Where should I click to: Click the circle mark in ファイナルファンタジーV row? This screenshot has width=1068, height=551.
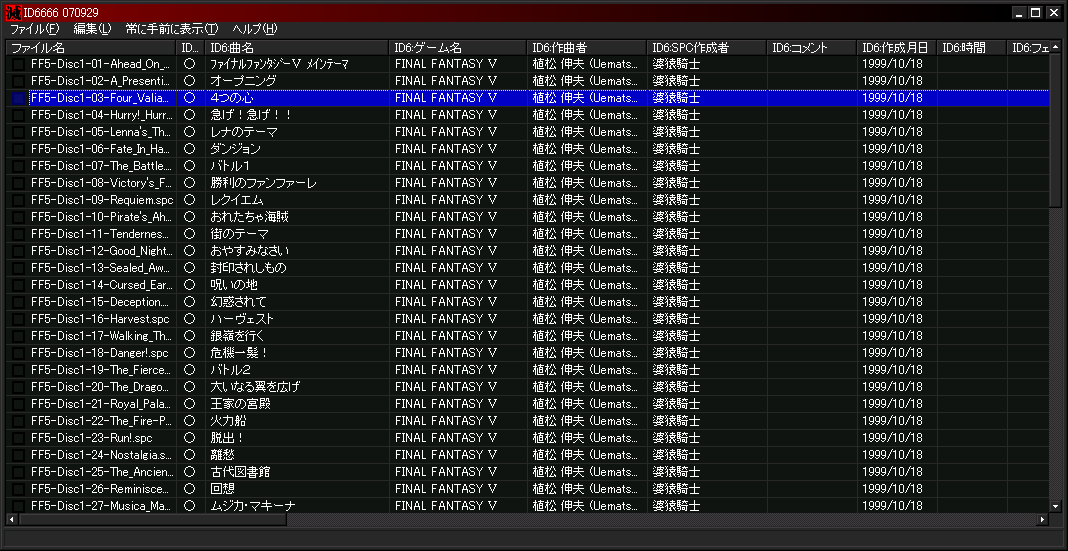click(190, 64)
